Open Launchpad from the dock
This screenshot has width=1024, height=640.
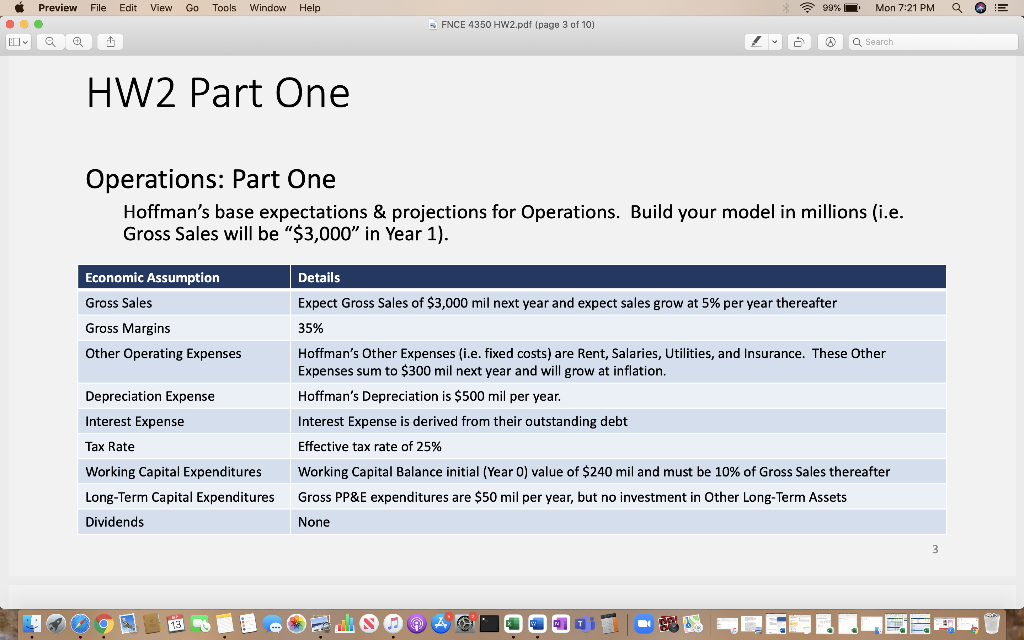click(x=56, y=624)
